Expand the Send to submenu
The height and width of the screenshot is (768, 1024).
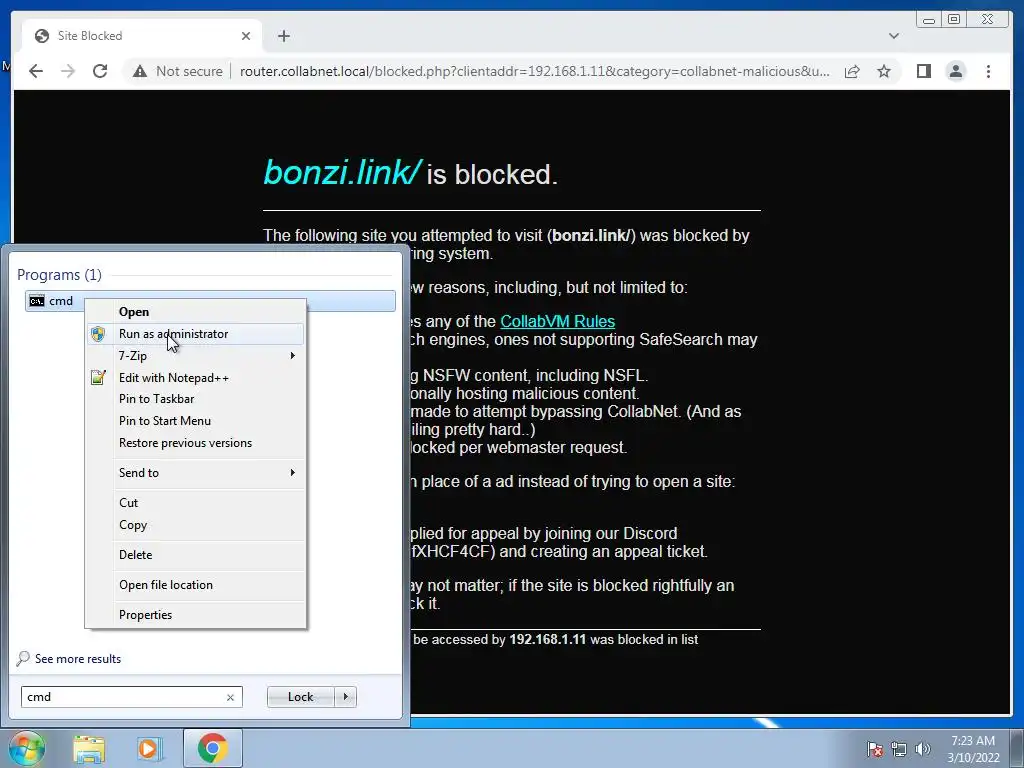[195, 473]
